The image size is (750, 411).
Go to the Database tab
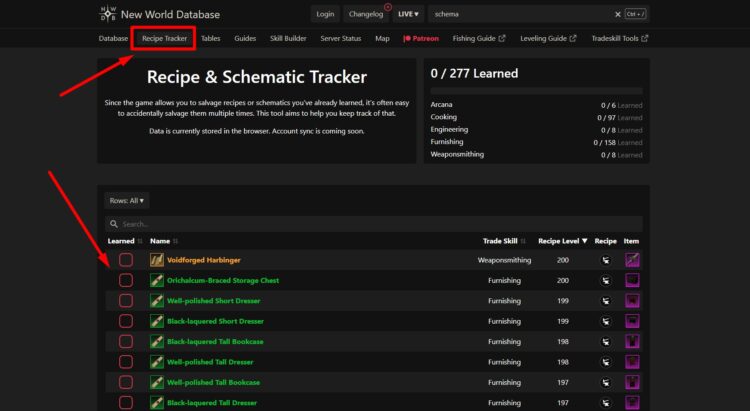pos(113,38)
